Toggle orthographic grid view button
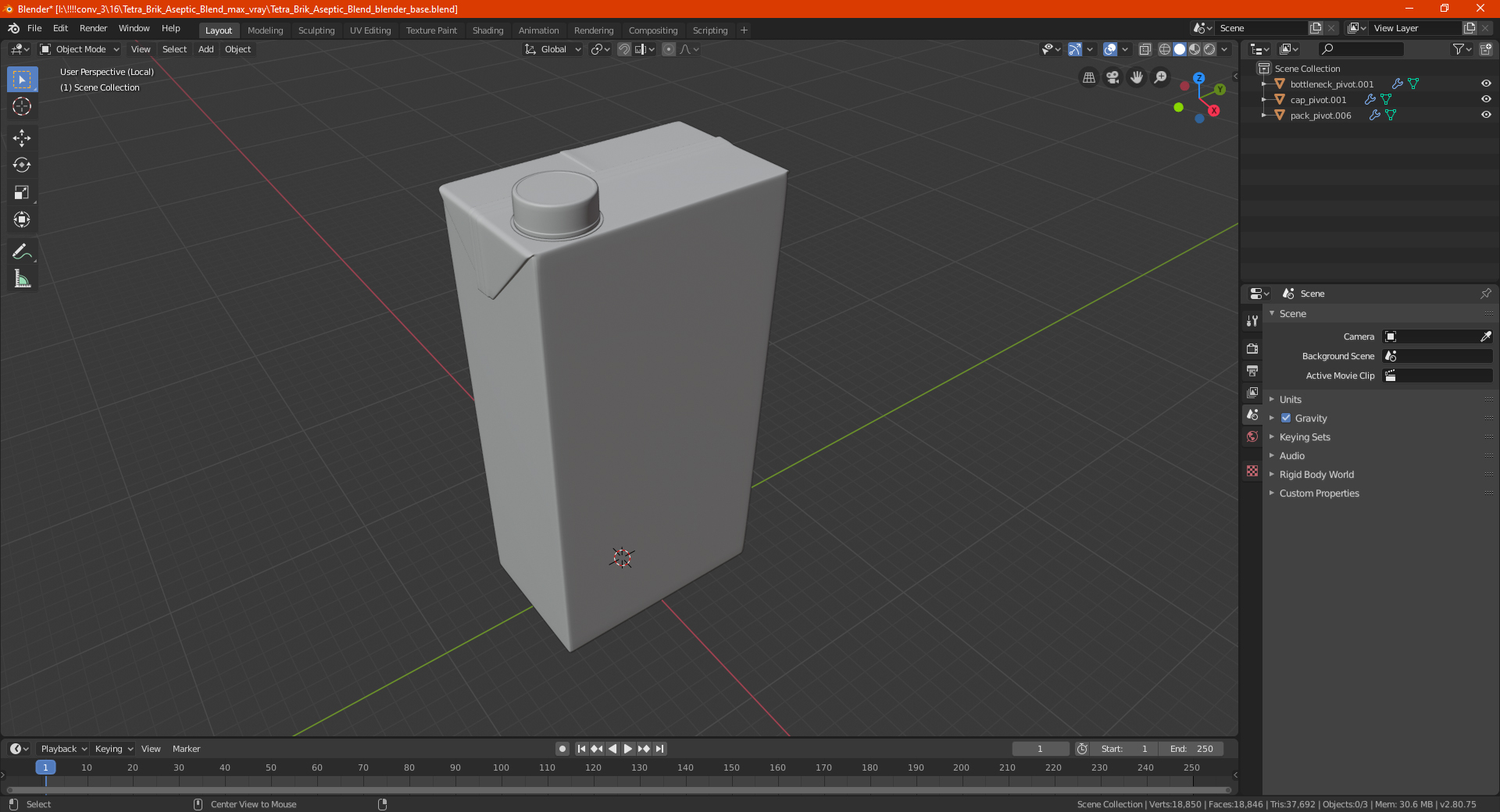 point(1089,77)
